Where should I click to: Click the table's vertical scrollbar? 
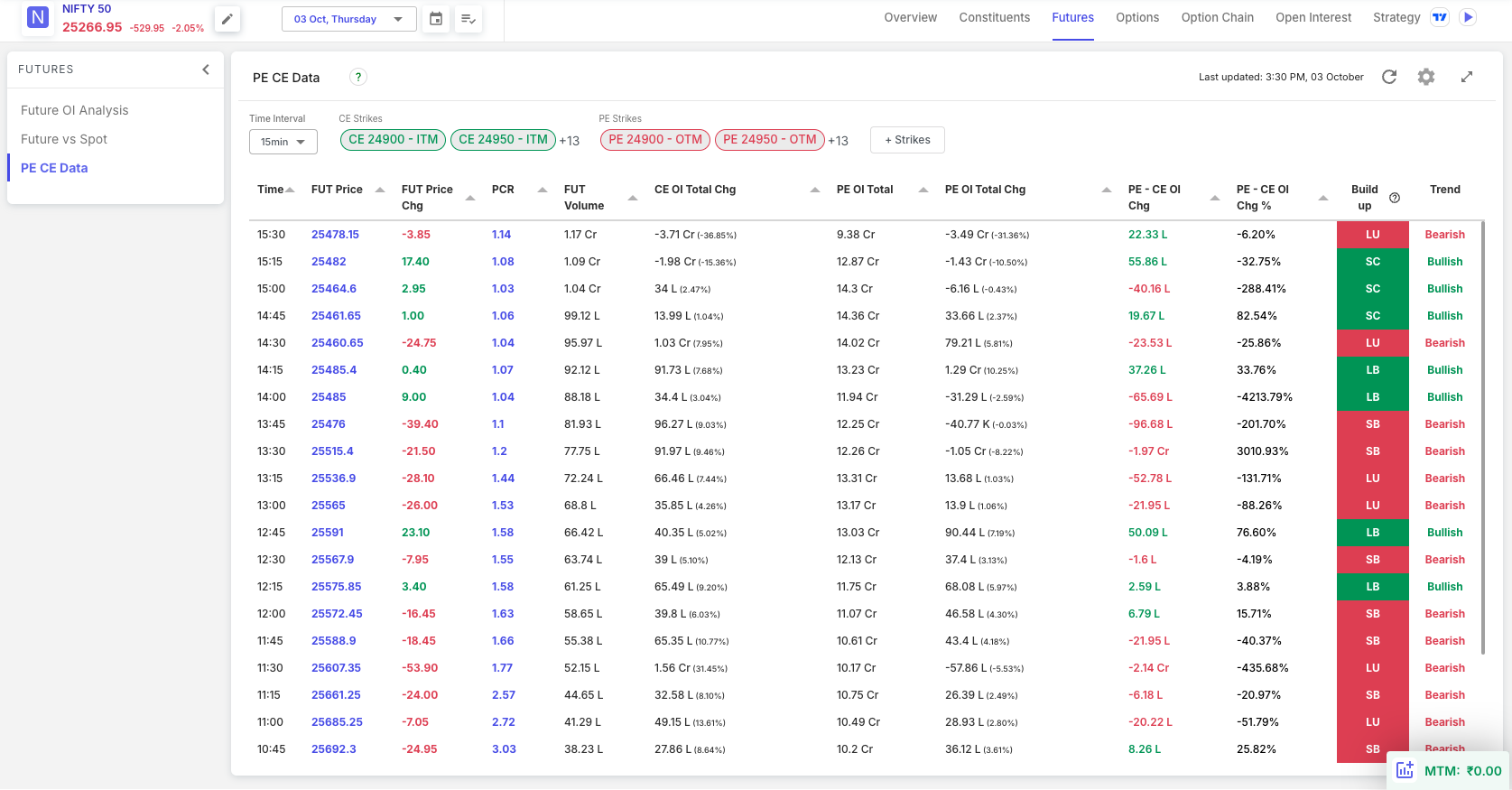(1482, 438)
